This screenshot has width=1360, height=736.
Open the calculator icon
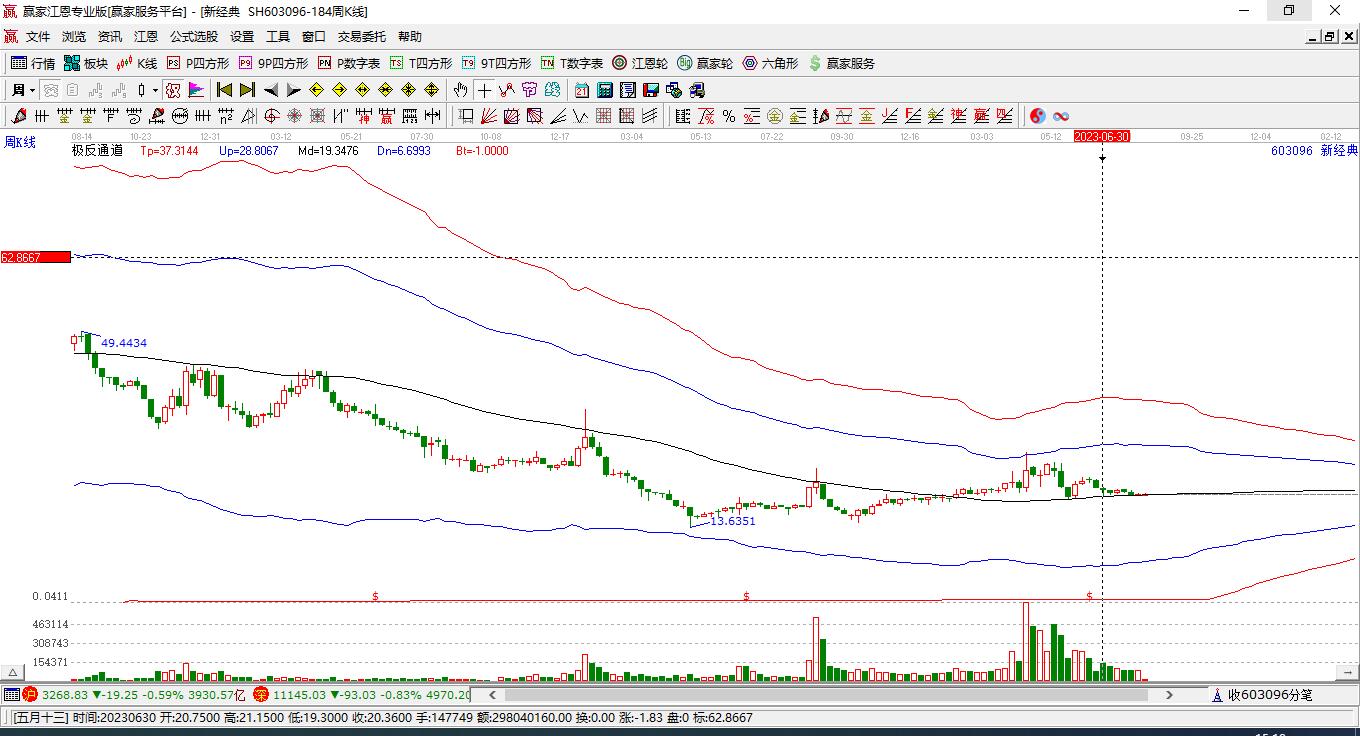click(605, 90)
